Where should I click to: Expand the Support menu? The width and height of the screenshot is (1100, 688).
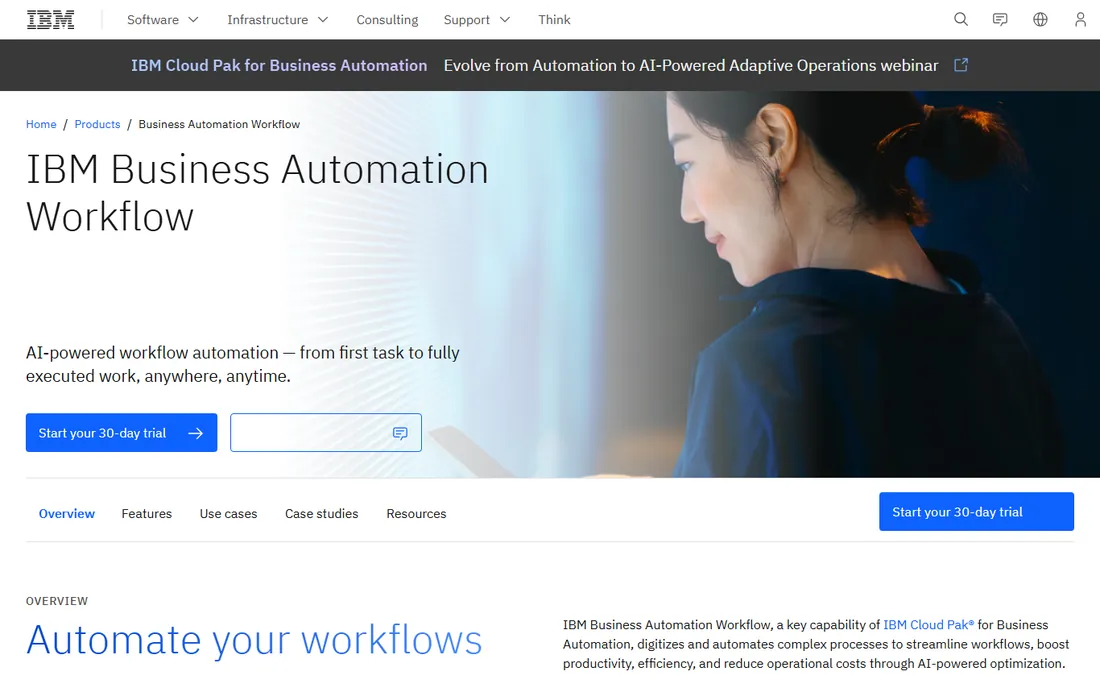477,20
